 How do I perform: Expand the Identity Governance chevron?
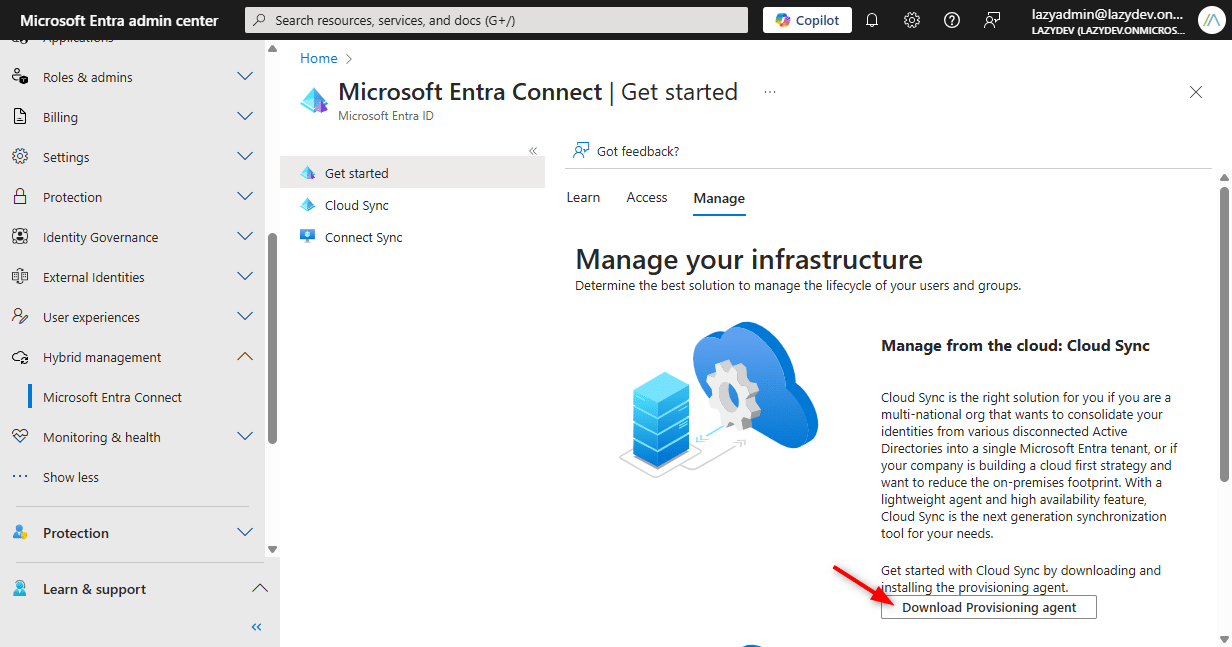click(x=245, y=237)
